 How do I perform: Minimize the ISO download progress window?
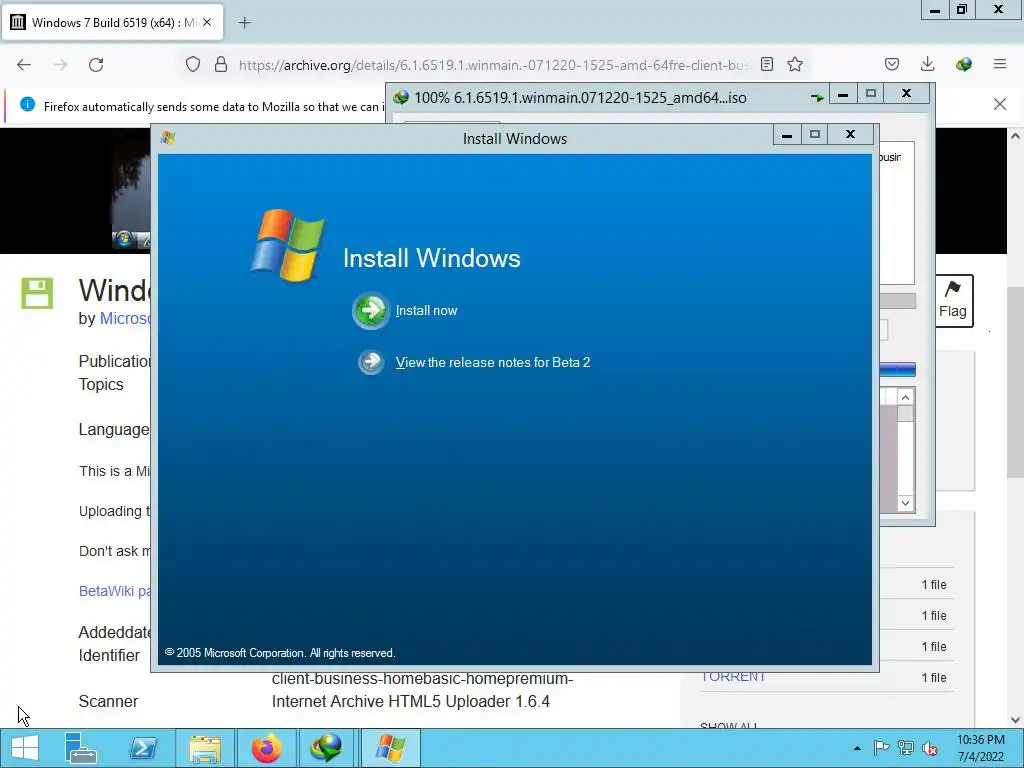(x=843, y=94)
